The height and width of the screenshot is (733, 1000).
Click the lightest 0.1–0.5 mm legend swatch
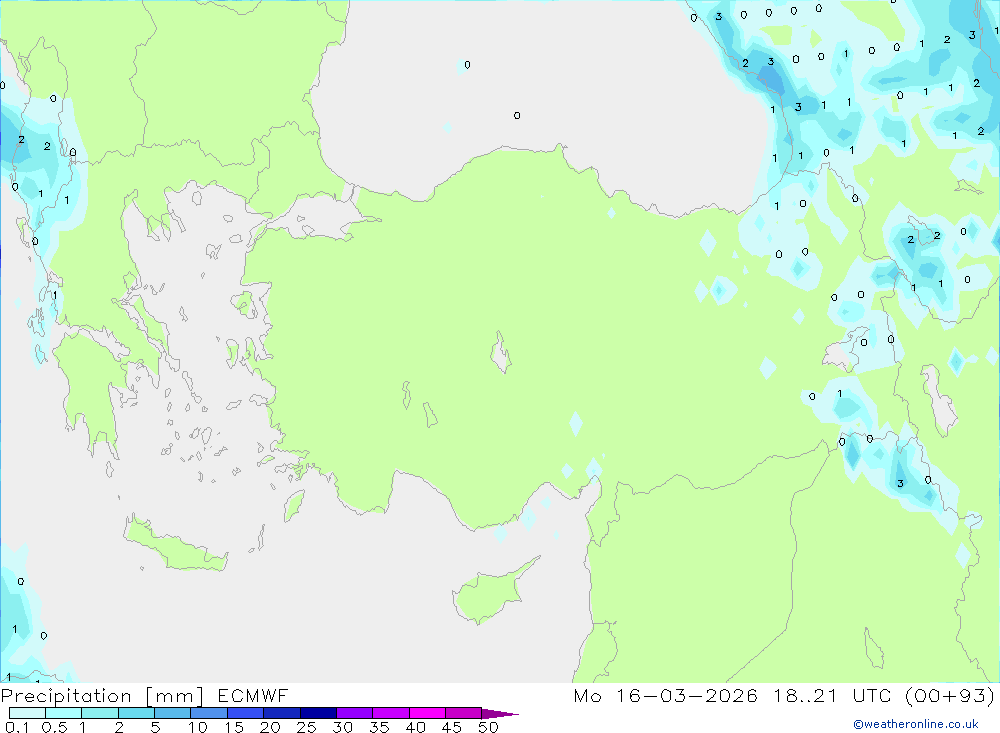click(27, 713)
